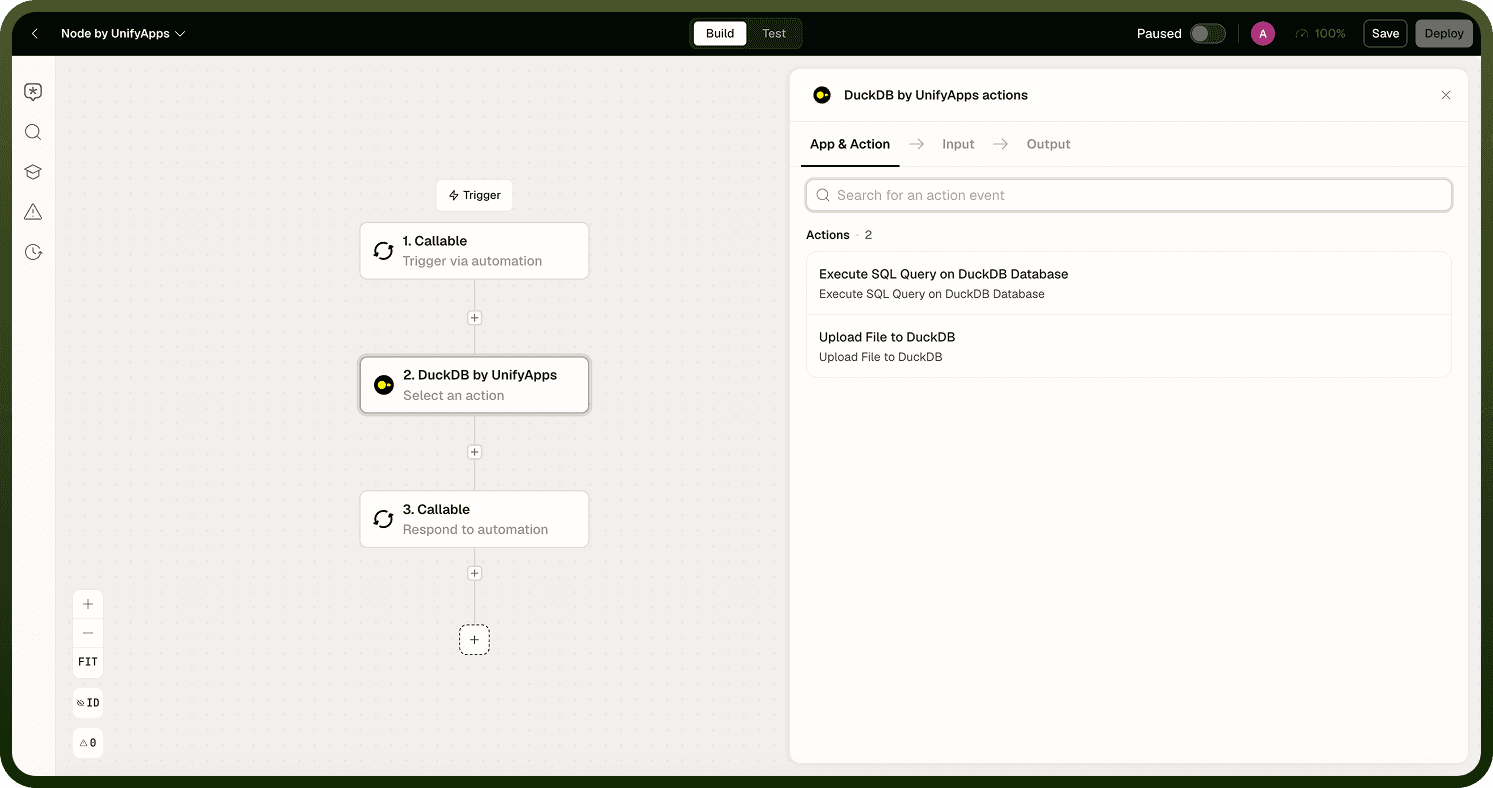This screenshot has height=788, width=1493.
Task: Fit the workflow to the canvas view
Action: 88,662
